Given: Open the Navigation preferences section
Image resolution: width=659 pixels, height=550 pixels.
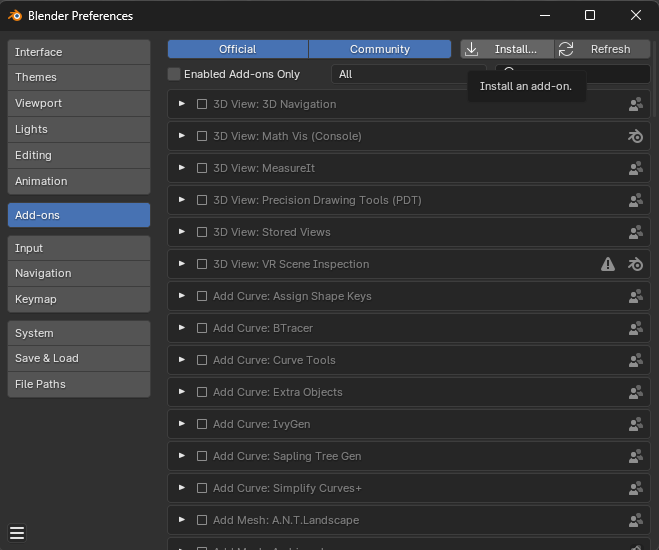Looking at the screenshot, I should (x=79, y=274).
